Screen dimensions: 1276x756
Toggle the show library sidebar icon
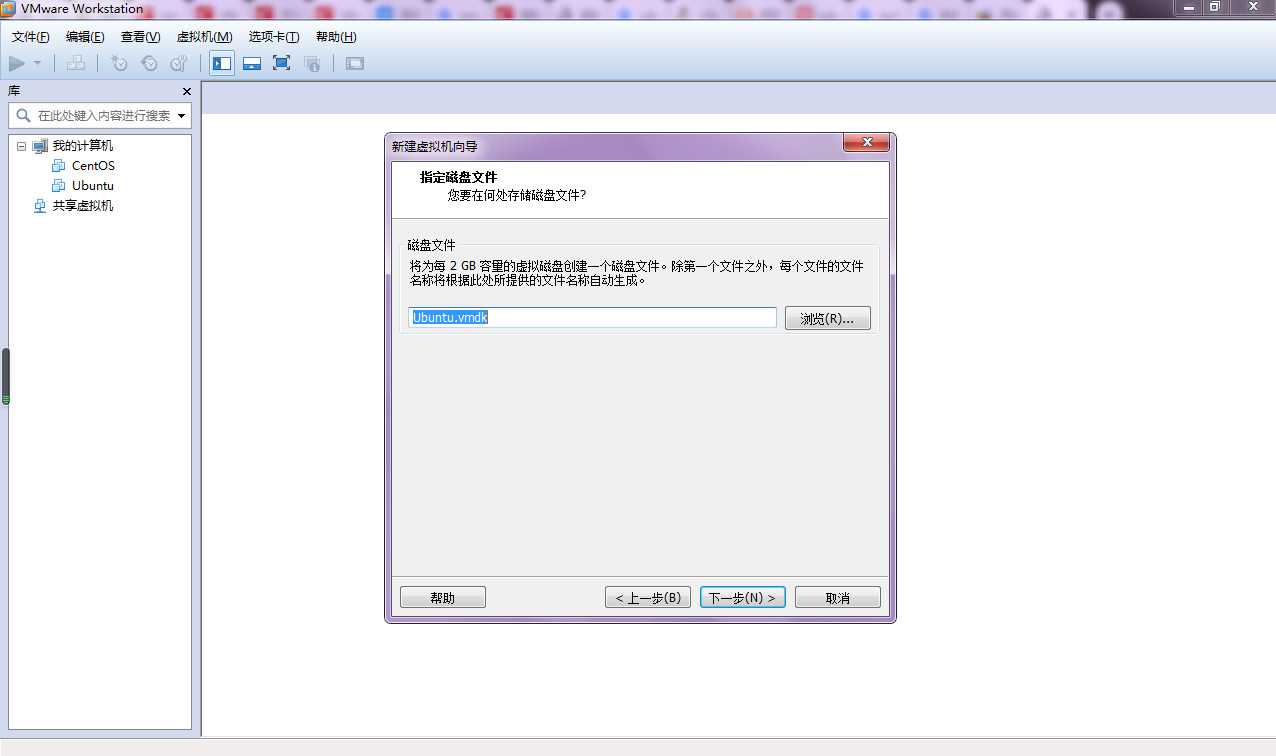click(x=222, y=63)
